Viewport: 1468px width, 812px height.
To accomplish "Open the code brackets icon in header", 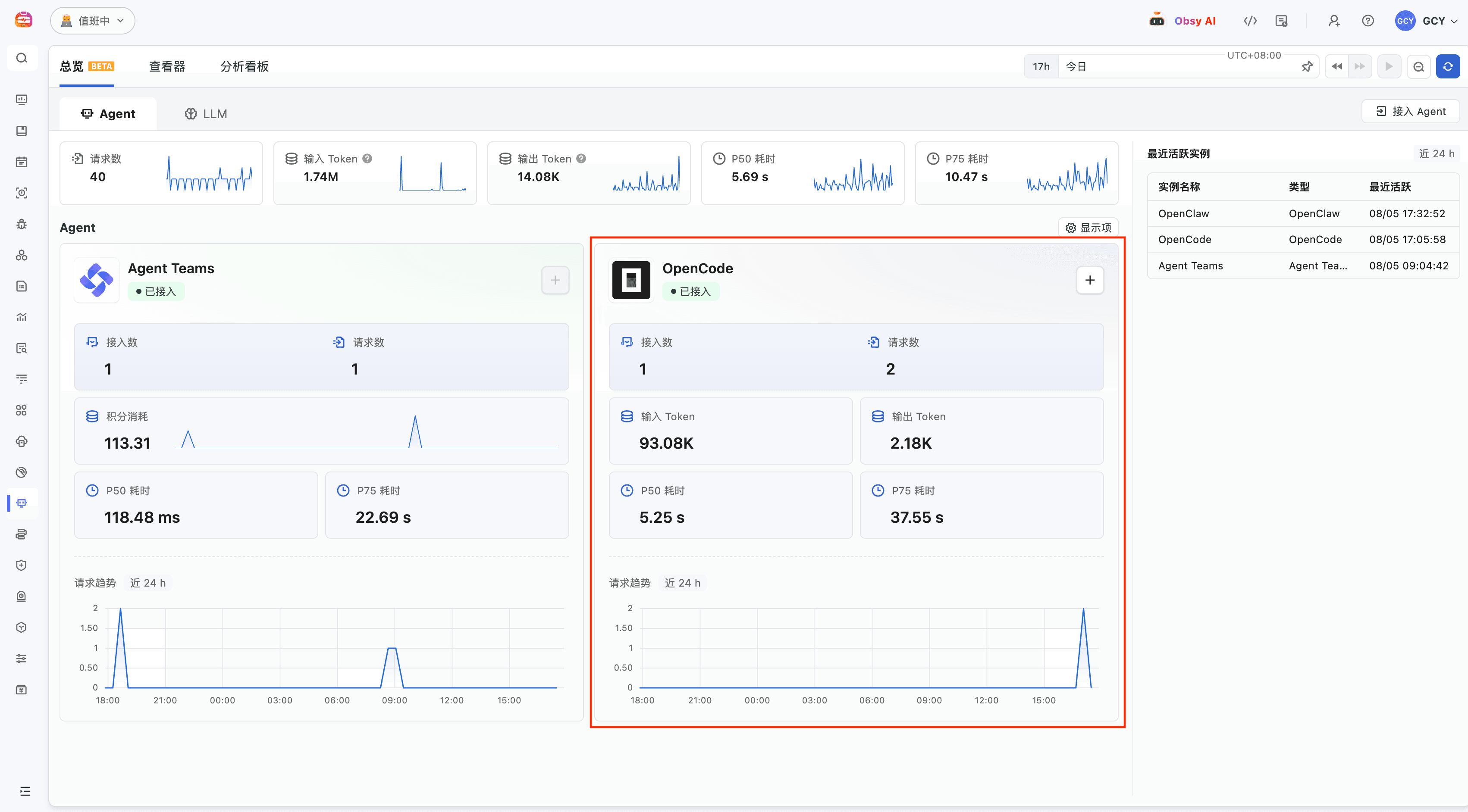I will pyautogui.click(x=1250, y=21).
